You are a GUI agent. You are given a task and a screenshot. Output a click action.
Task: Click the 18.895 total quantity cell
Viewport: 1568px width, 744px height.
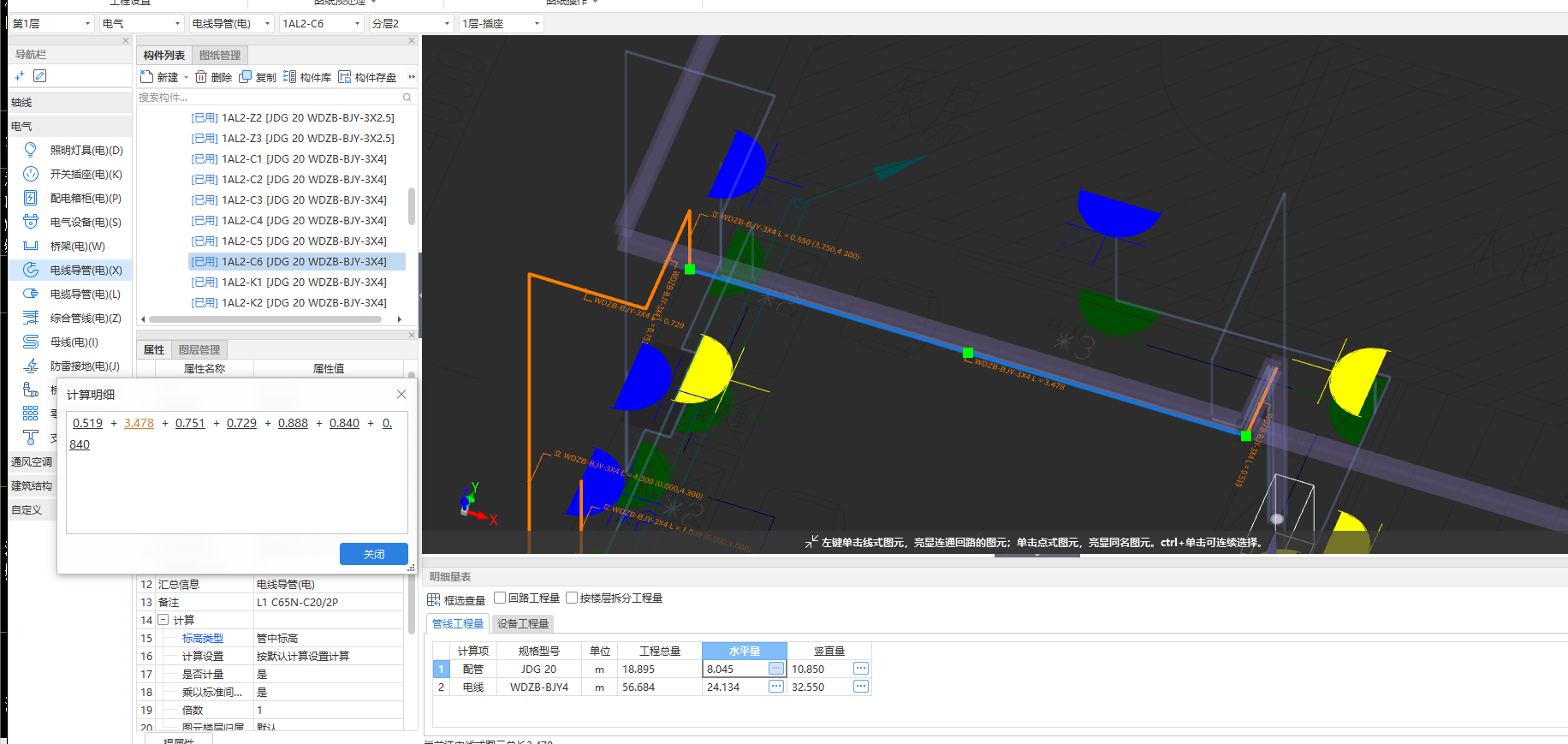coord(660,669)
